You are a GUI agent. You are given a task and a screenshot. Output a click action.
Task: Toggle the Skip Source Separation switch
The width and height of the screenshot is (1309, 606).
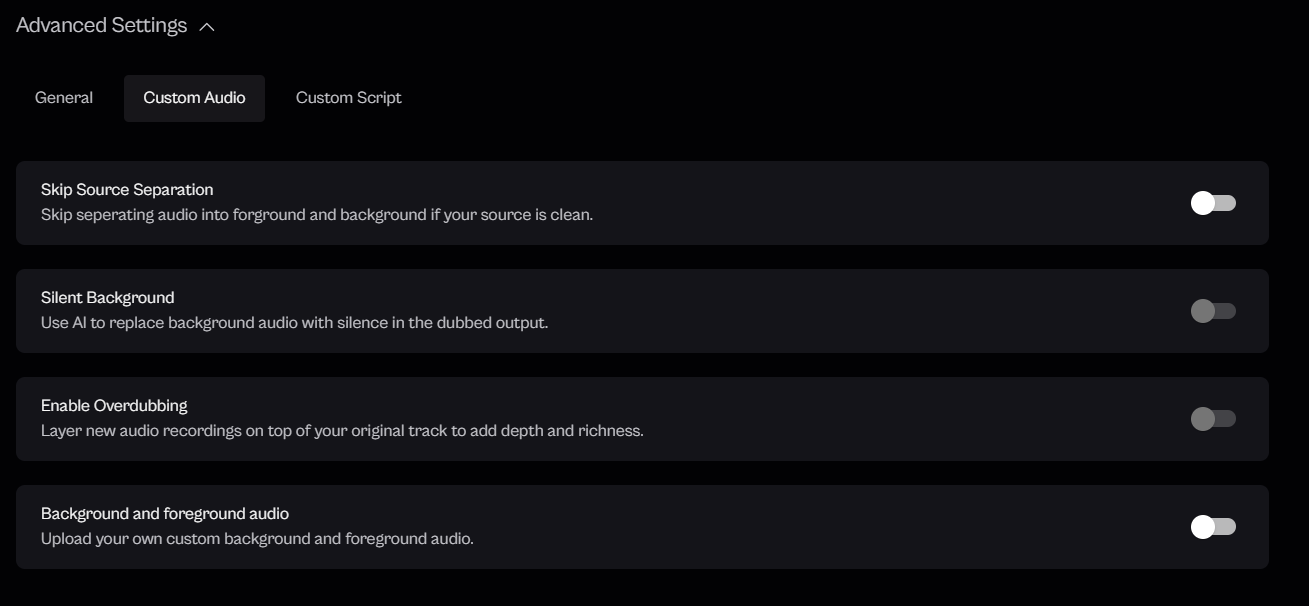tap(1213, 203)
